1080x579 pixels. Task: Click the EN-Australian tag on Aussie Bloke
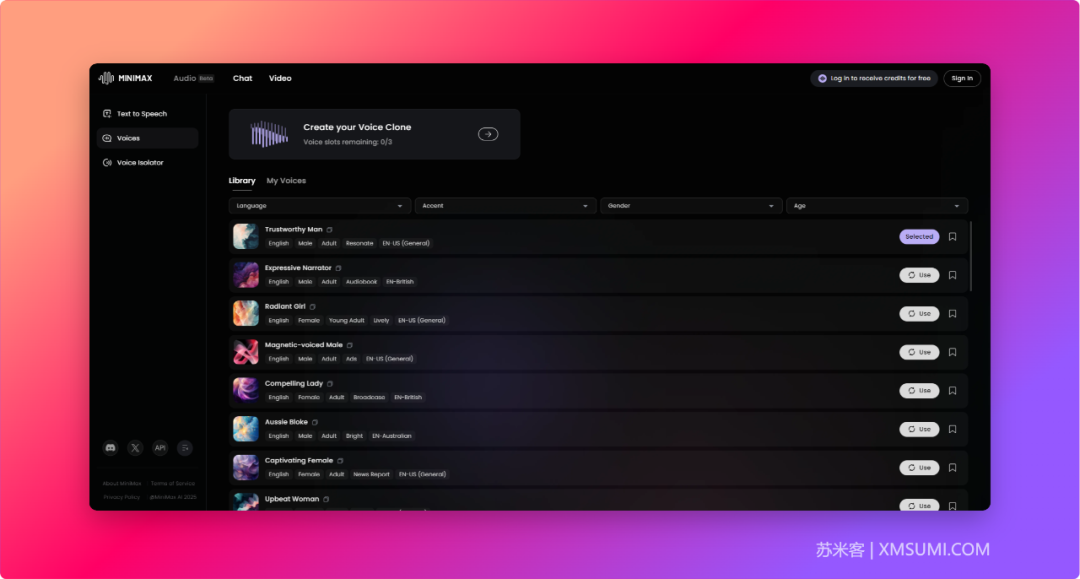click(x=392, y=436)
